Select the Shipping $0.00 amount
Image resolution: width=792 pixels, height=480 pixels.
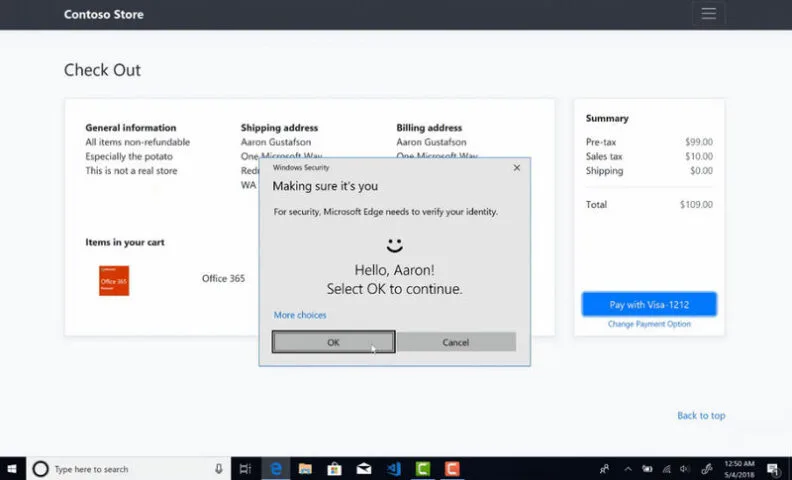[702, 171]
